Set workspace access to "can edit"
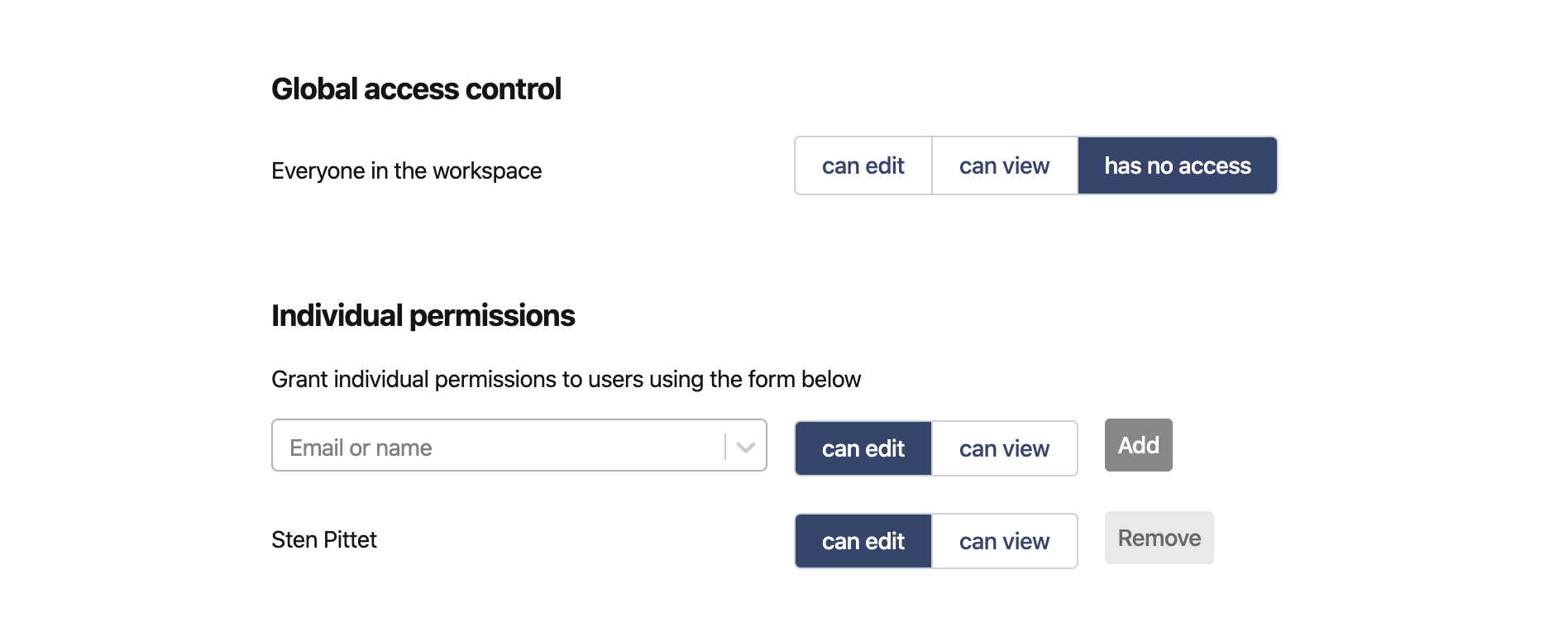The height and width of the screenshot is (632, 1568). [863, 166]
